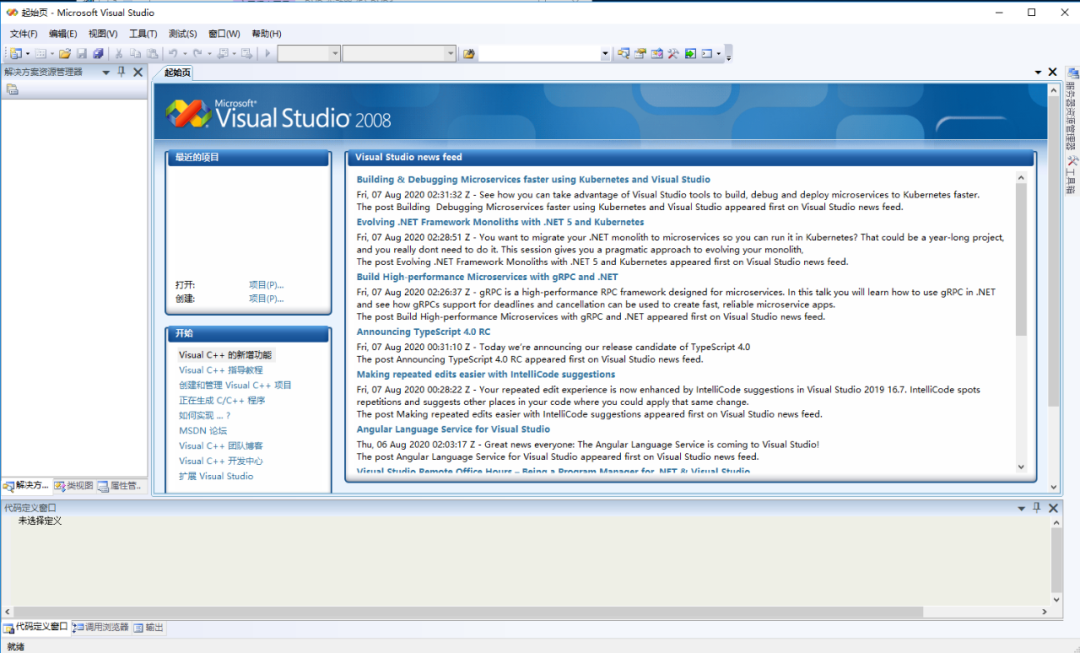The image size is (1080, 653).
Task: Click the 打开 项目(P)... link
Action: pyautogui.click(x=266, y=284)
